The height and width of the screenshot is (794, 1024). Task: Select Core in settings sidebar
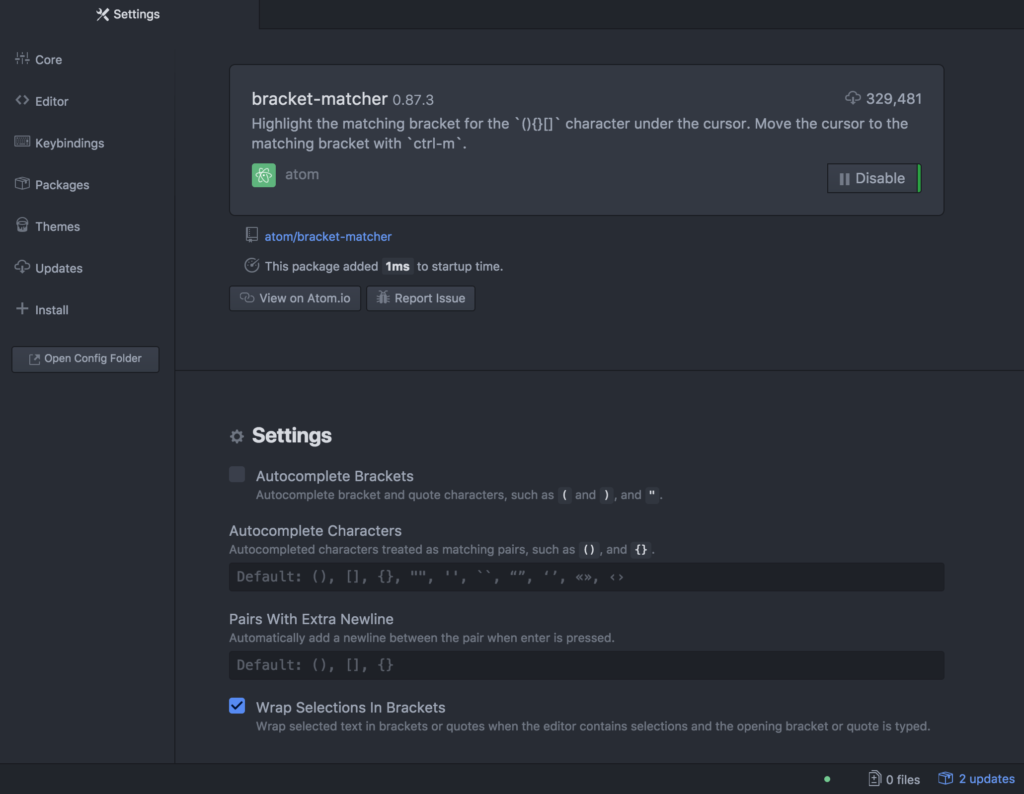[48, 59]
